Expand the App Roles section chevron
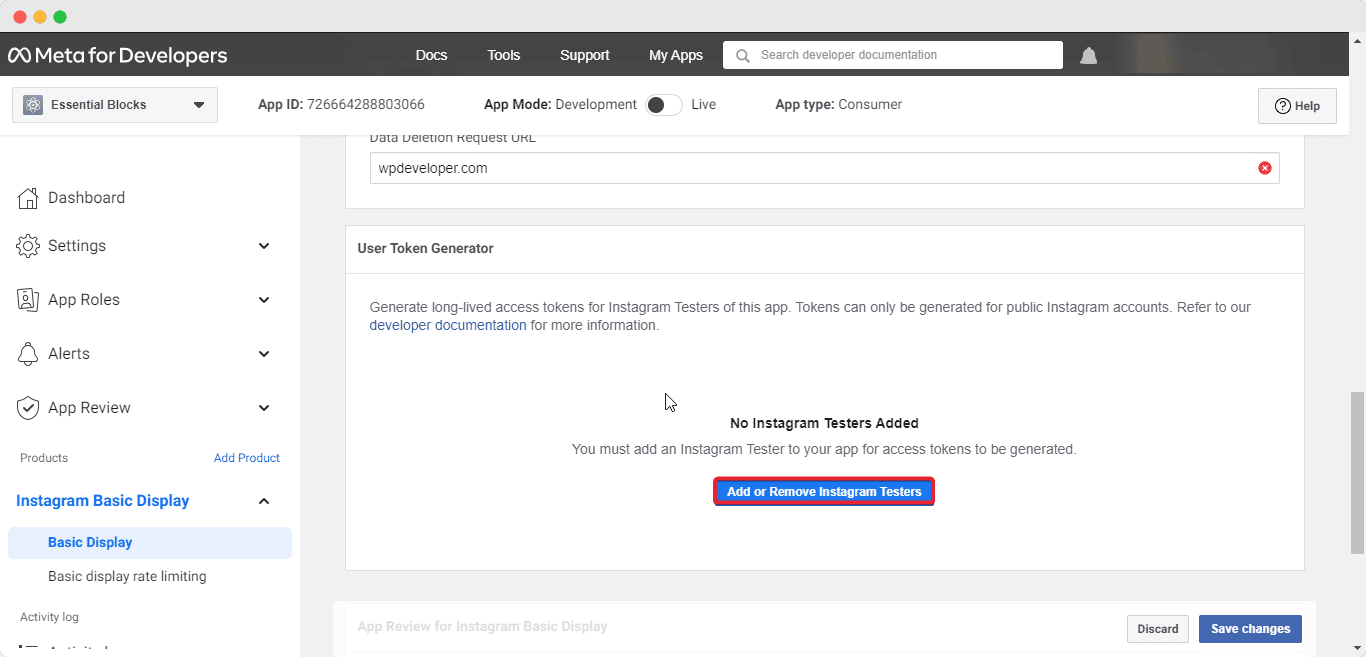The width and height of the screenshot is (1366, 657). 264,300
